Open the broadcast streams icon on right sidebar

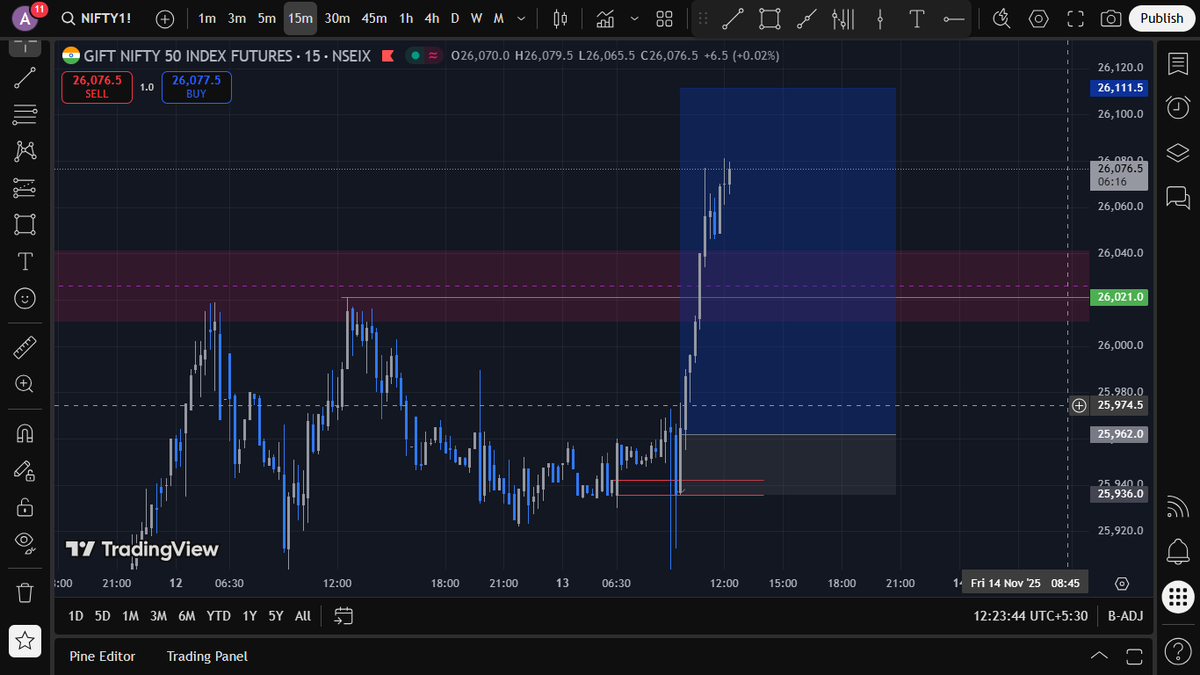(x=1177, y=508)
